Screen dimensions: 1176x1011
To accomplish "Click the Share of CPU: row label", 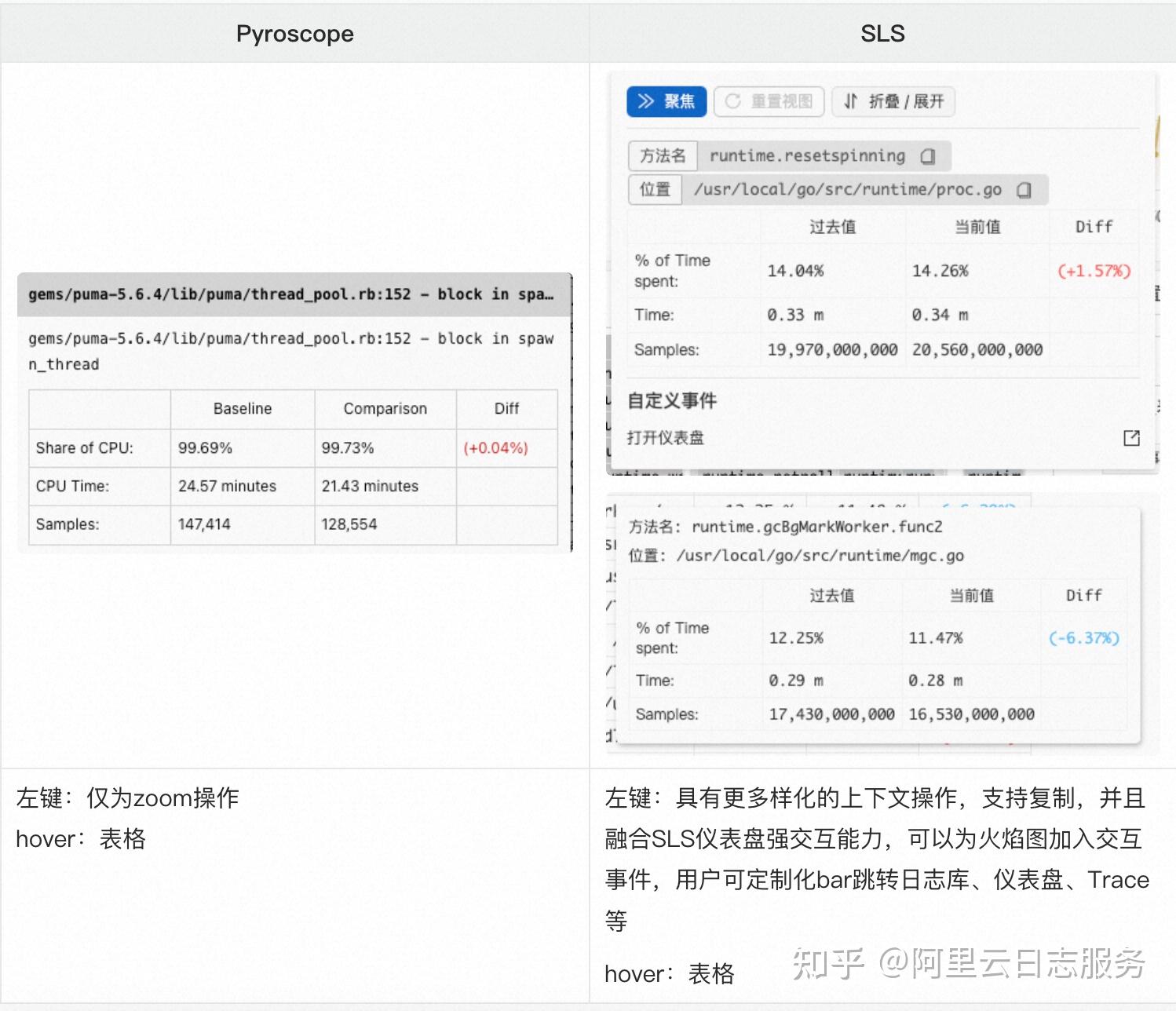I will [85, 448].
